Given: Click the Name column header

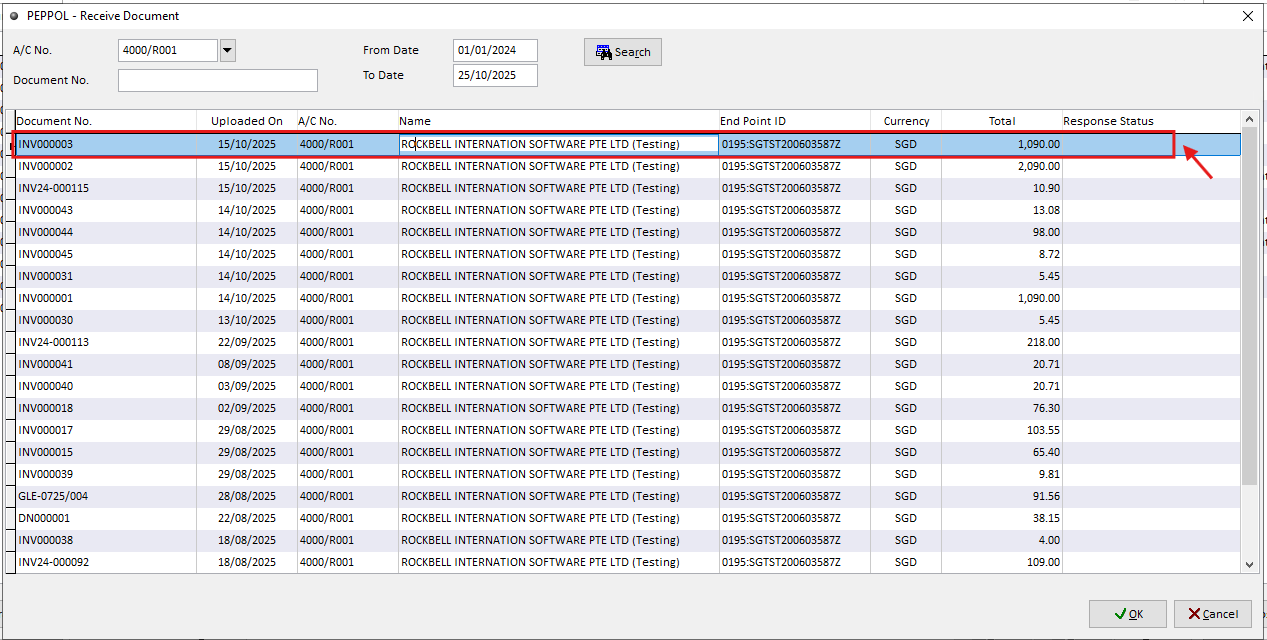Looking at the screenshot, I should (559, 121).
